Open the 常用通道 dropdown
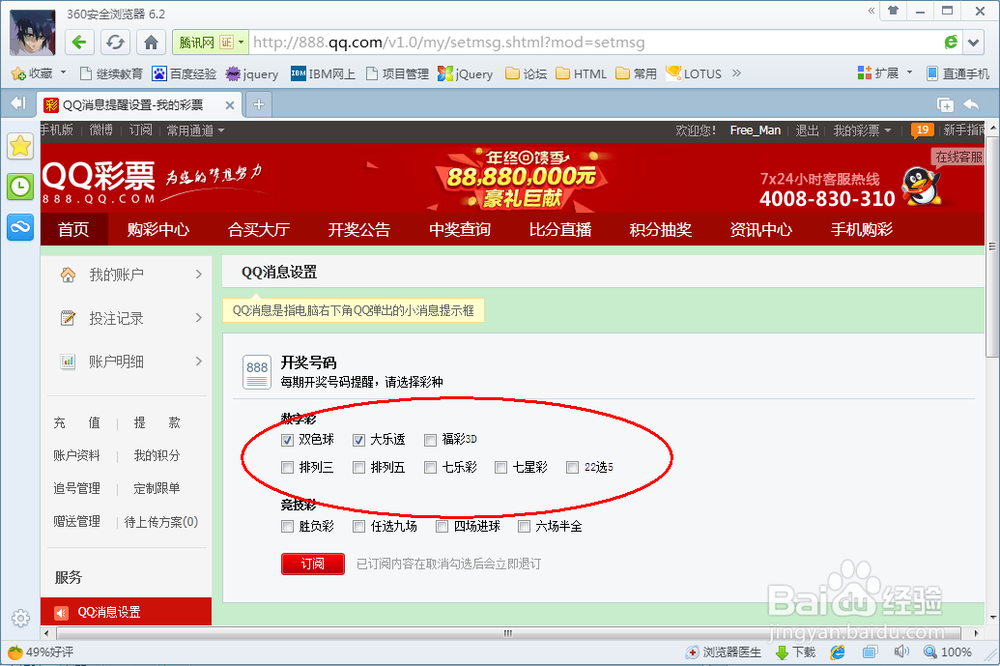This screenshot has height=666, width=1000. click(195, 131)
